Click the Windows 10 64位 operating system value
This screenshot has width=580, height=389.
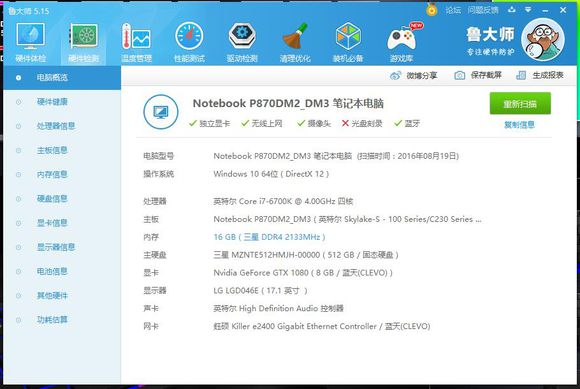click(x=271, y=174)
